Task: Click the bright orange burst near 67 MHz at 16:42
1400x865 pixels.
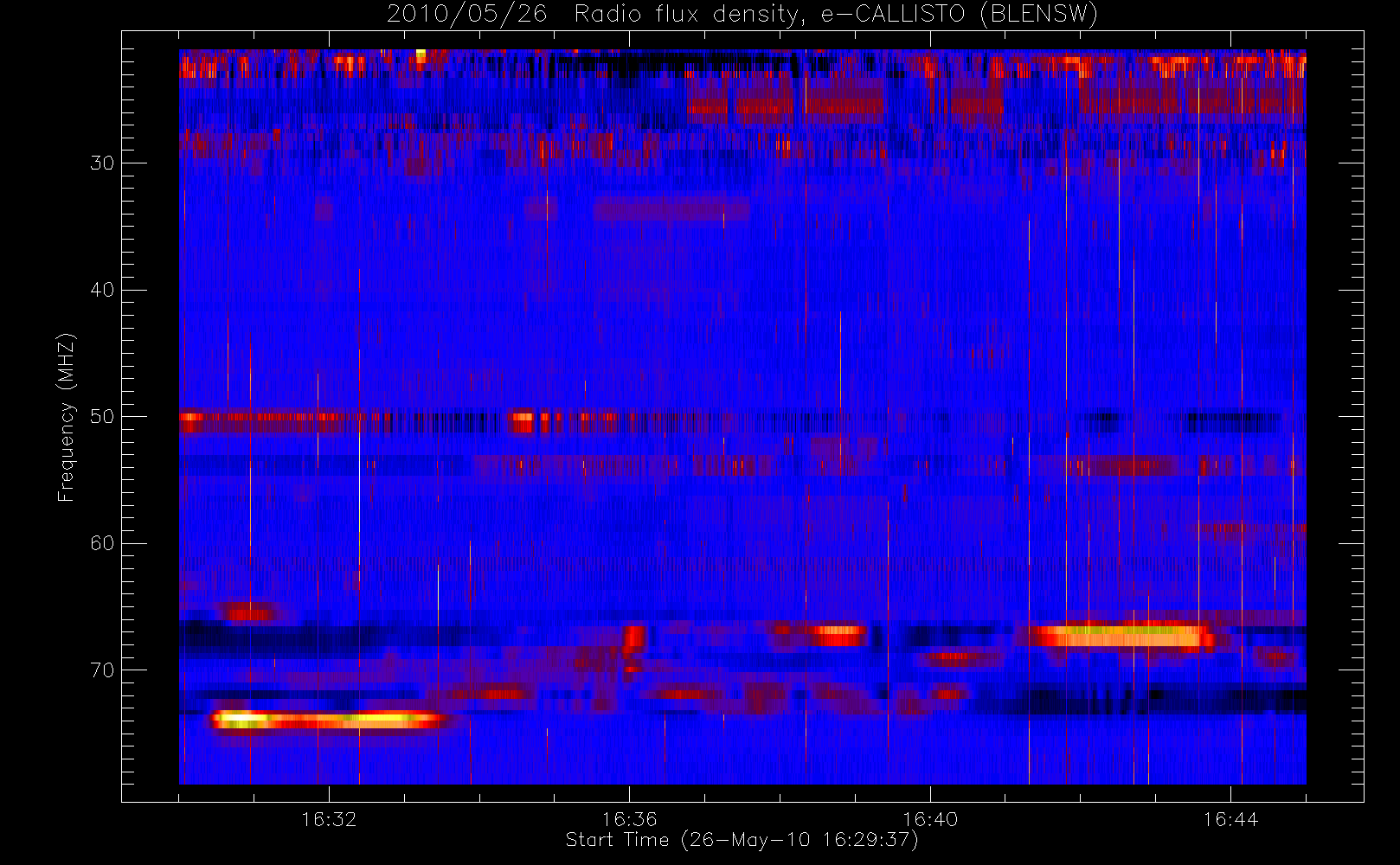Action: click(x=1121, y=636)
